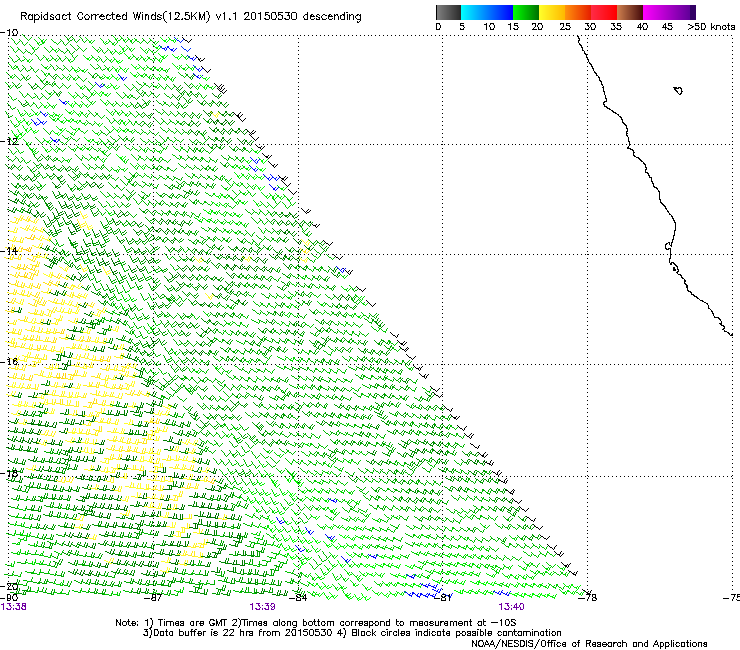Image resolution: width=740 pixels, height=650 pixels.
Task: Click the '-78' longitude axis label
Action: tap(588, 598)
